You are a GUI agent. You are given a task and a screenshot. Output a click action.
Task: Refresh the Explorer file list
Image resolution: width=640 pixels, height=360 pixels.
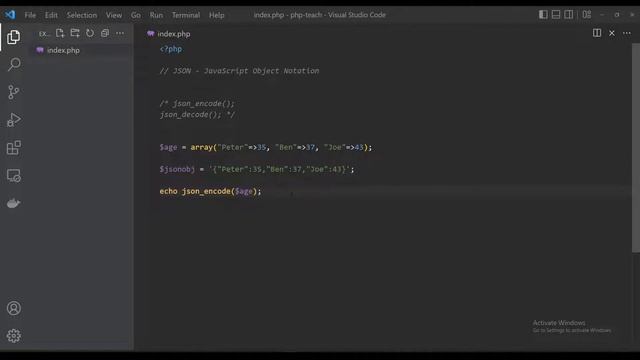coord(90,33)
